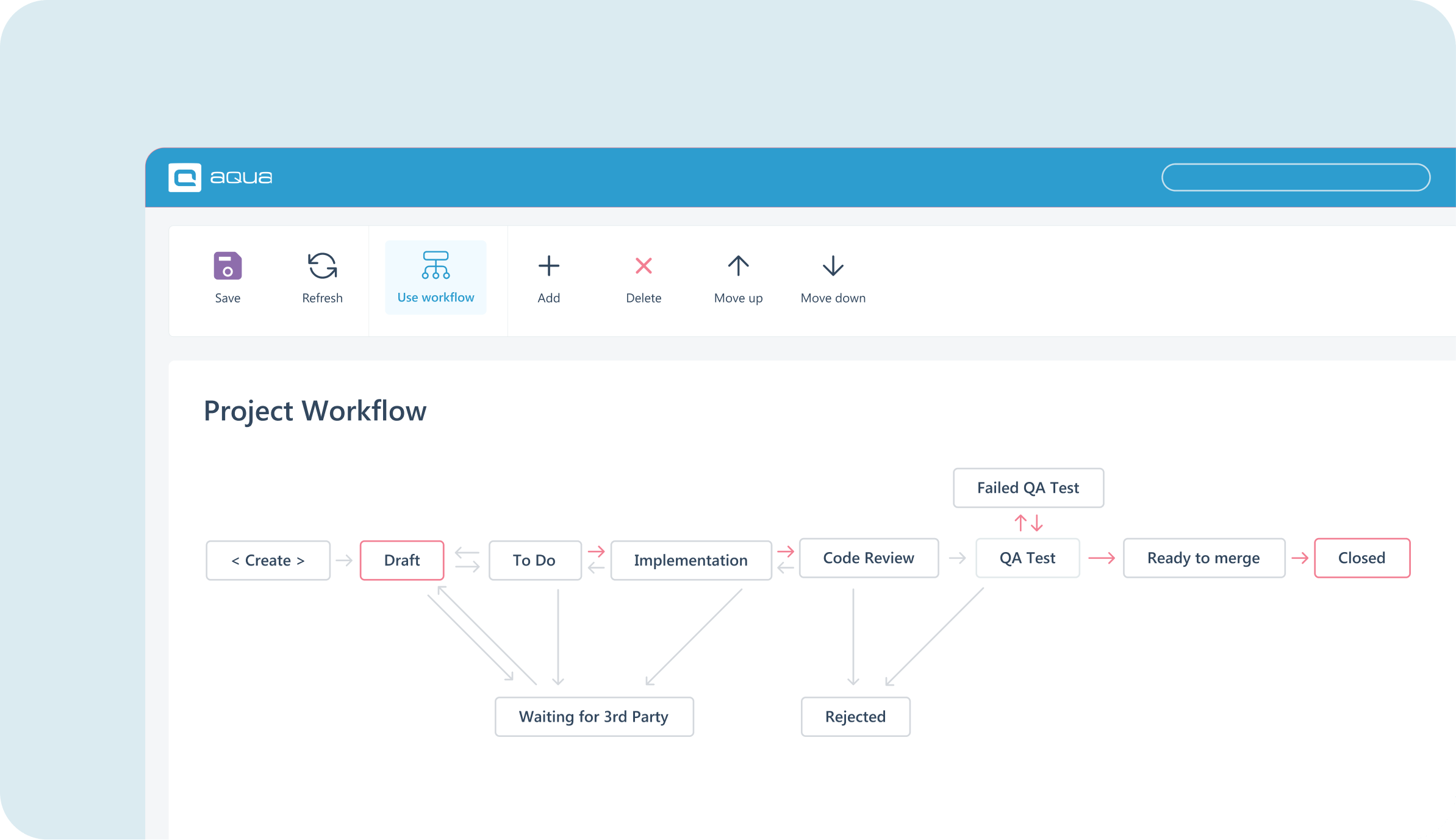Viewport: 1456px width, 840px height.
Task: Select the Ready to merge node
Action: [1203, 558]
